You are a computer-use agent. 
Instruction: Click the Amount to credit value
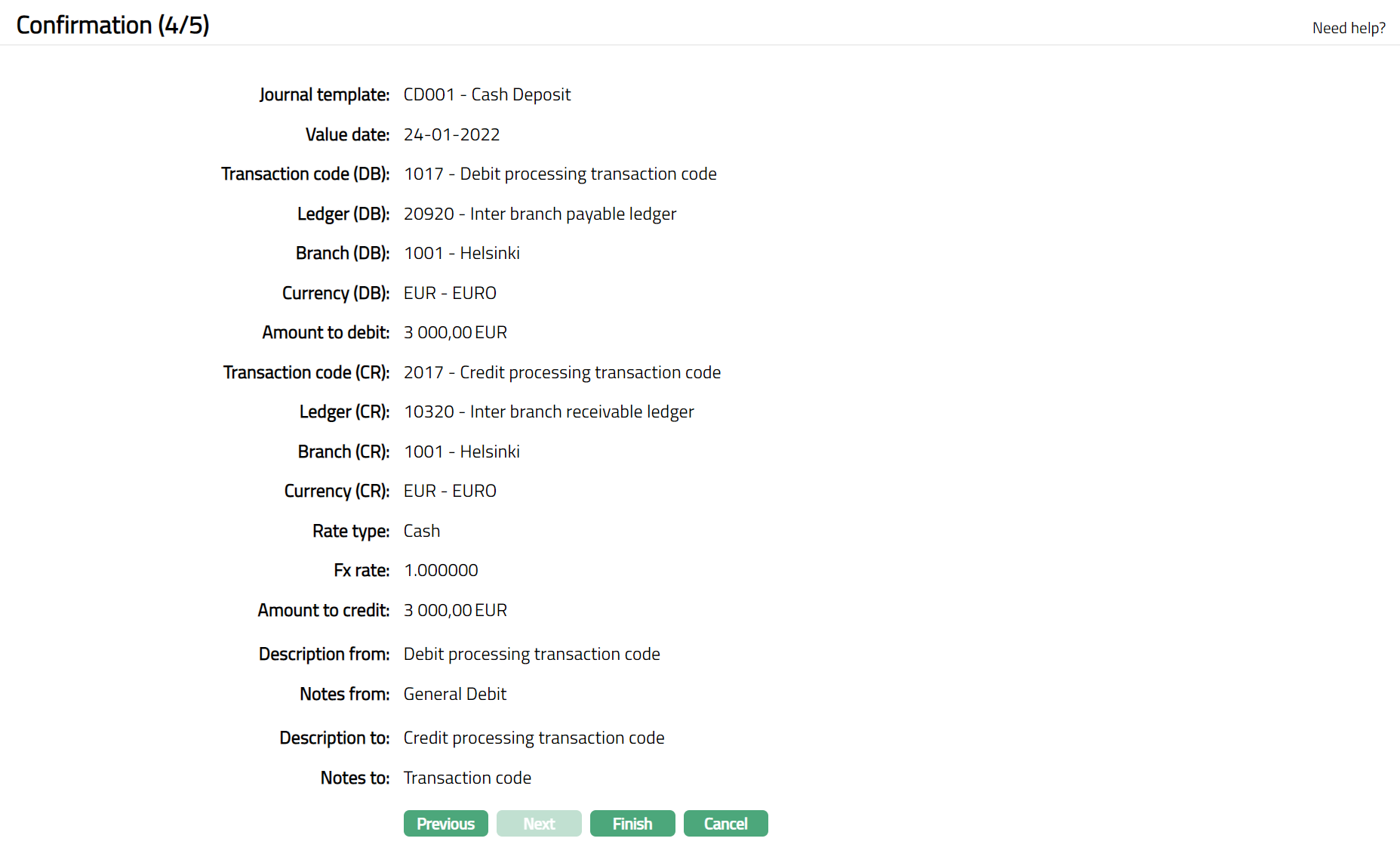455,610
